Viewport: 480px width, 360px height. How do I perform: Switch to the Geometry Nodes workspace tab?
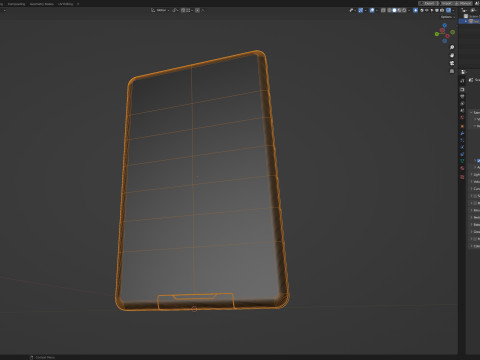point(42,4)
